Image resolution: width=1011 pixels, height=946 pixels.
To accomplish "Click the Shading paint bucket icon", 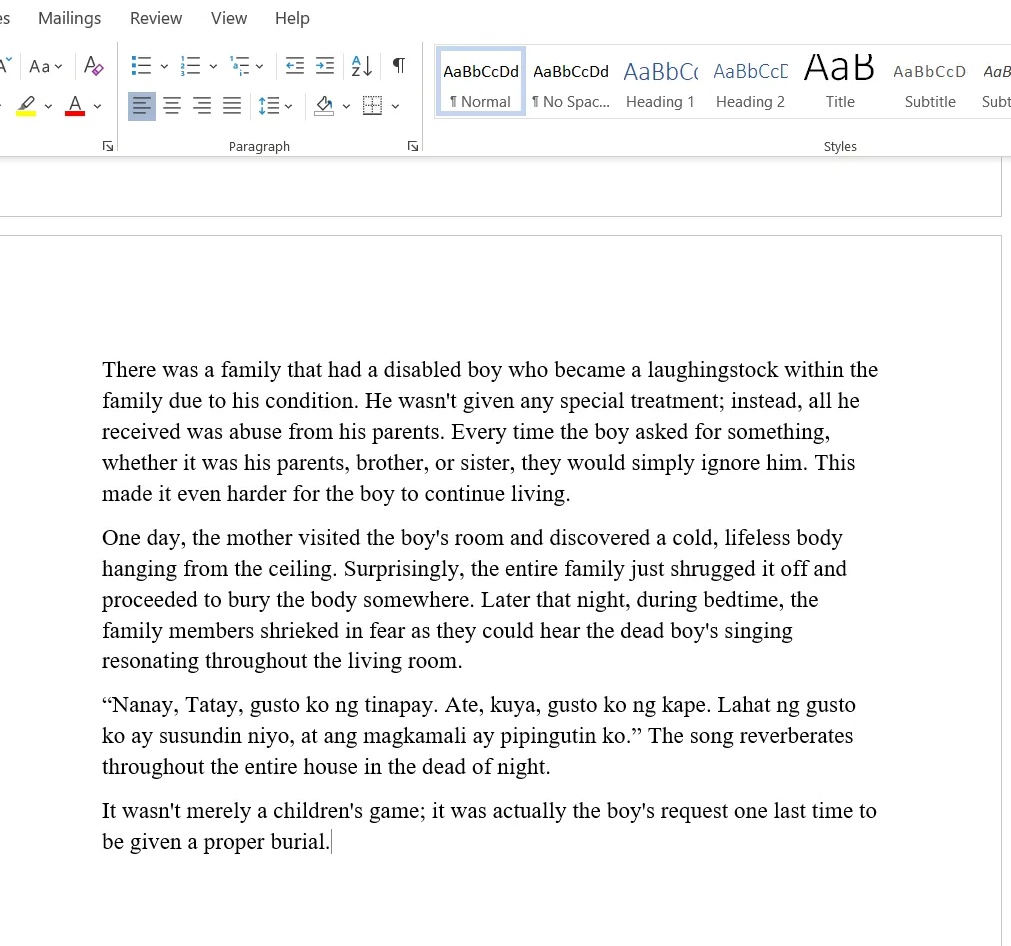I will click(x=324, y=106).
